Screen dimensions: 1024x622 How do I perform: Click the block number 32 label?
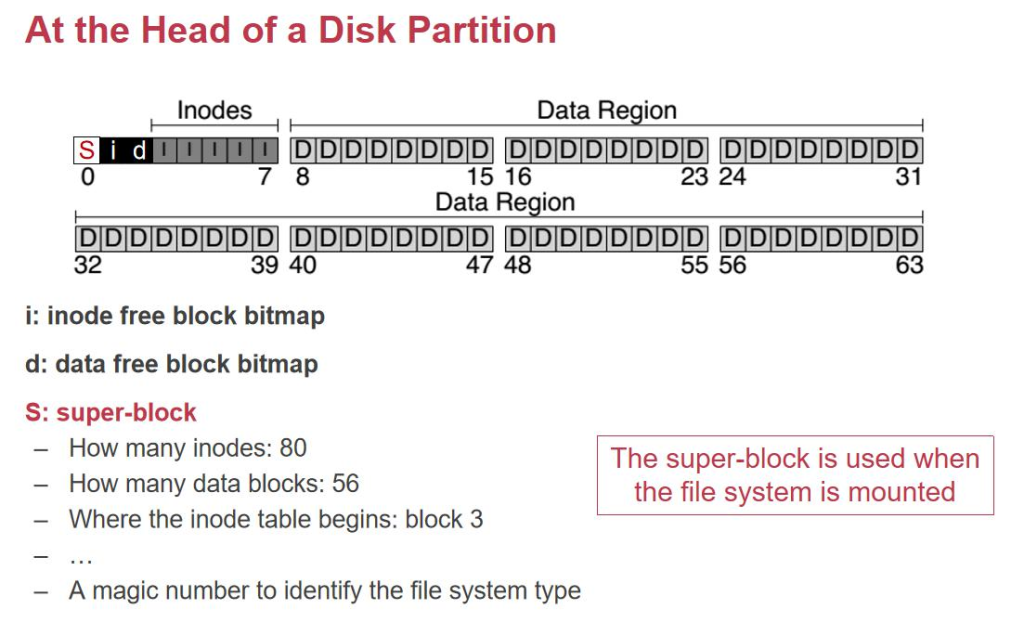click(88, 265)
